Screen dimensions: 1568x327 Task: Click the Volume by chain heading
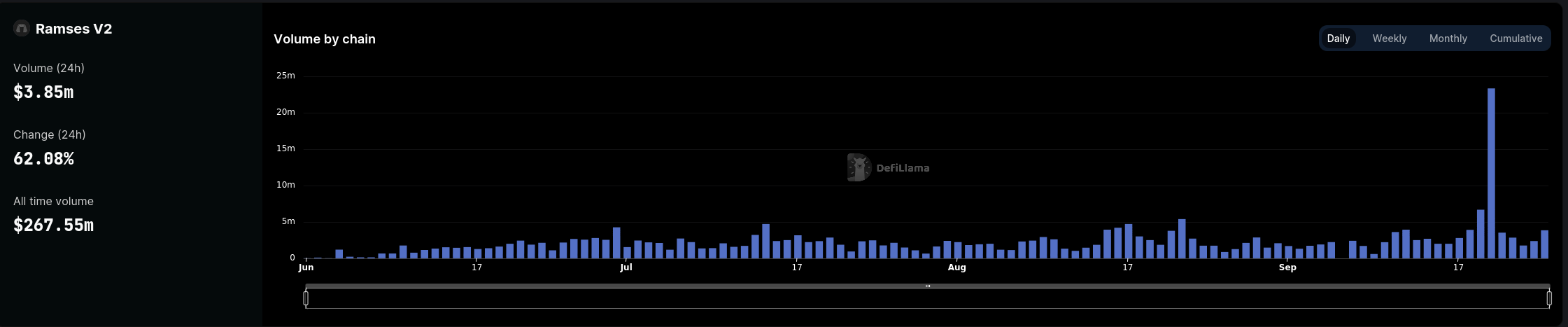(325, 39)
